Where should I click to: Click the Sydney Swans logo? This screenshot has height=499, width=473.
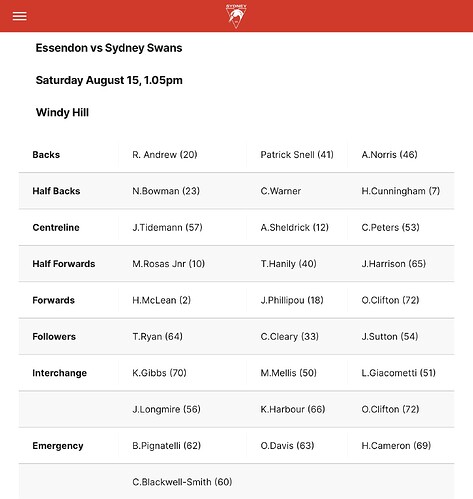coord(236,16)
